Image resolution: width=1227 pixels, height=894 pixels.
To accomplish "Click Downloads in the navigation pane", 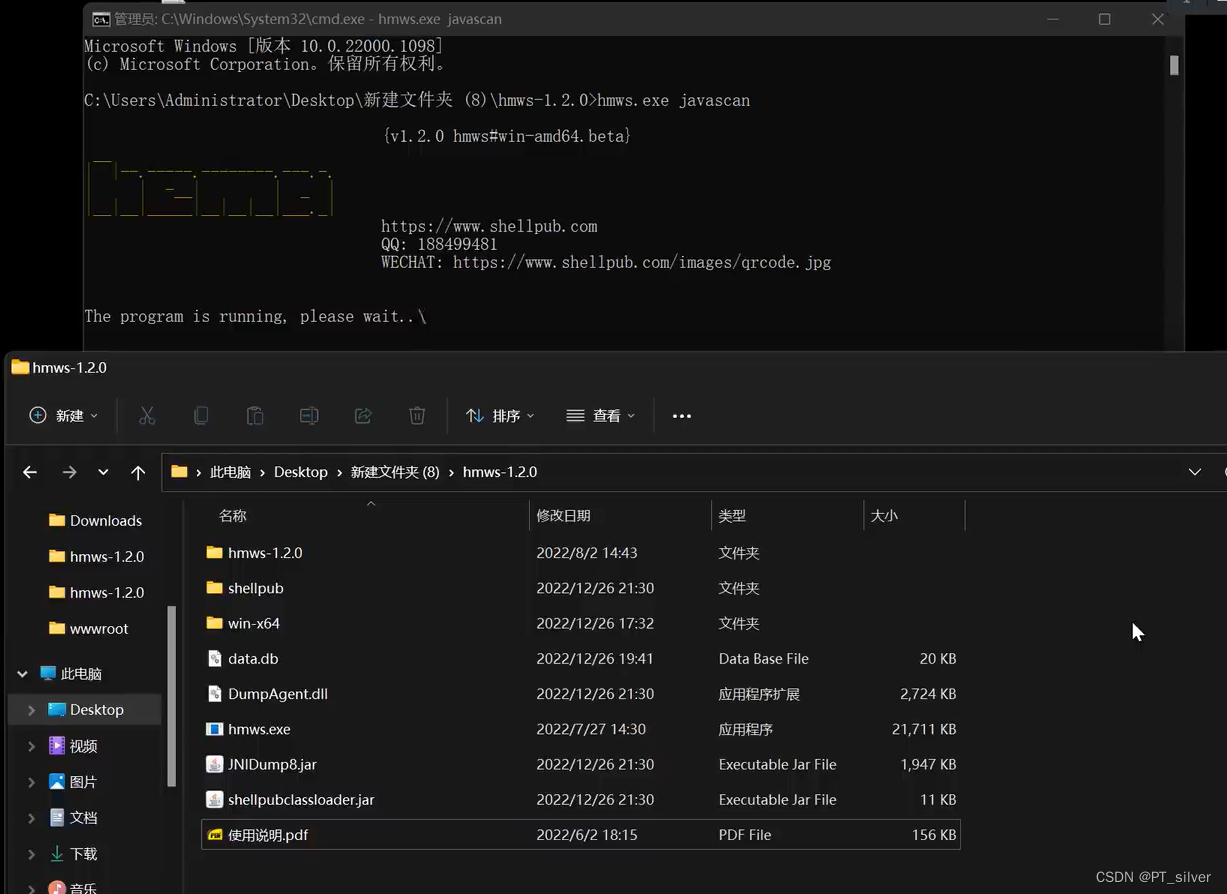I will 106,521.
